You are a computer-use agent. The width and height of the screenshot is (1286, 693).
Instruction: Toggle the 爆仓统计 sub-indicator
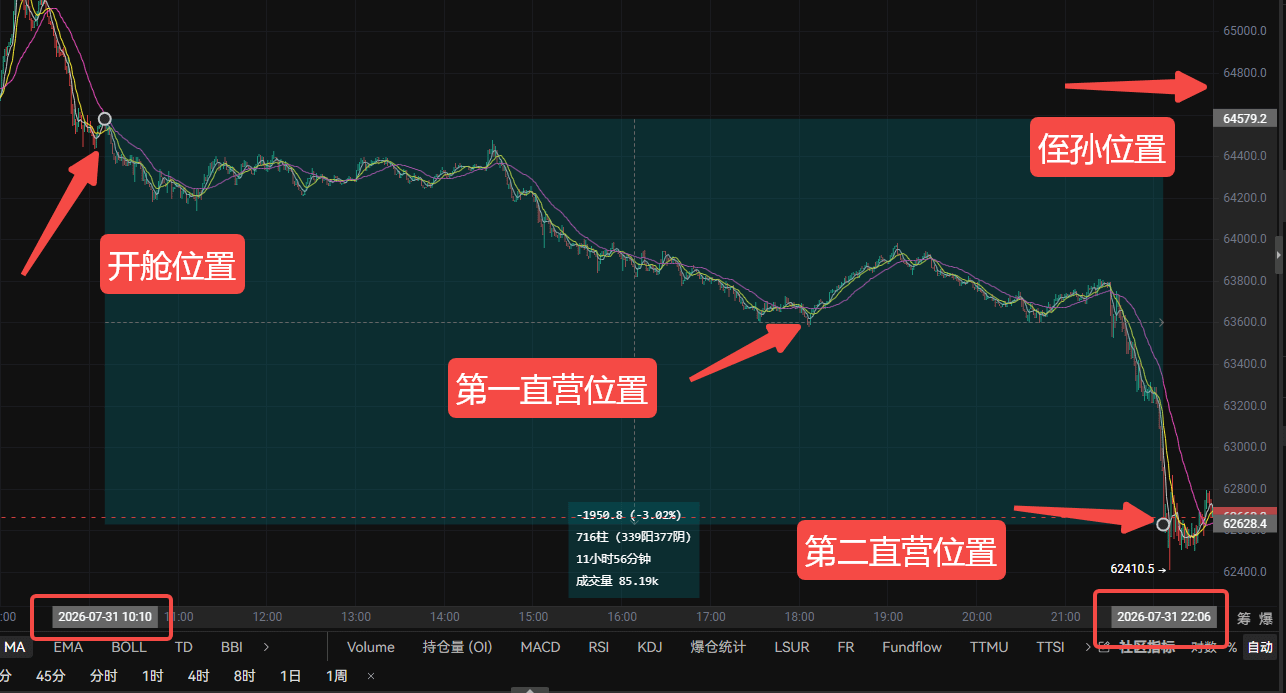(x=718, y=647)
